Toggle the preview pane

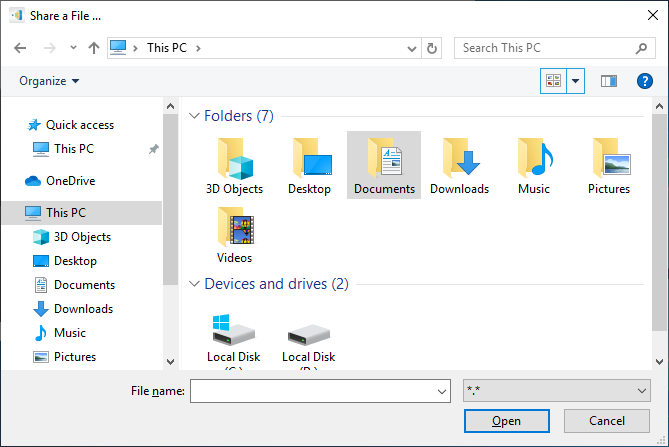pos(609,81)
